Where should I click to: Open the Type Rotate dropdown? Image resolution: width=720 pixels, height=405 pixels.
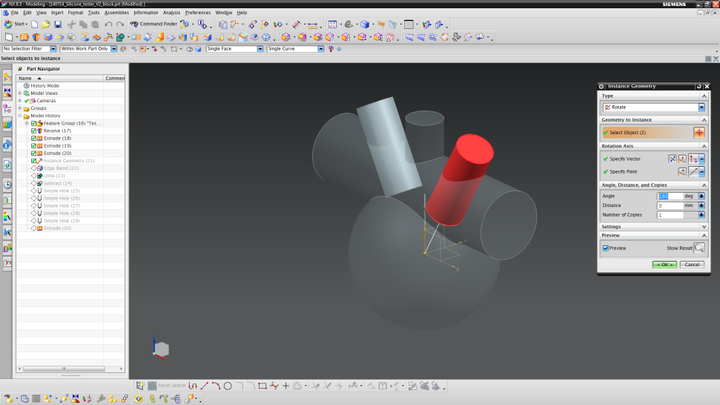[x=701, y=107]
